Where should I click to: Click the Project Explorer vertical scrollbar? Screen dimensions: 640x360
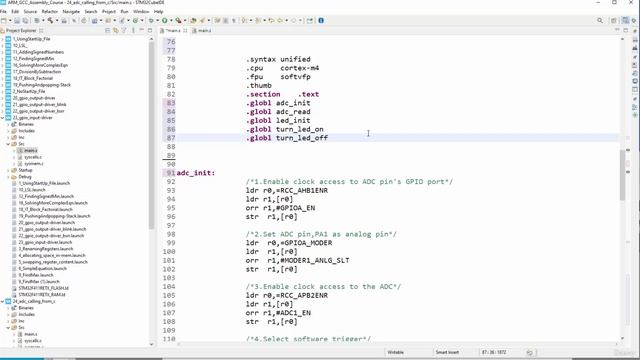[x=151, y=135]
